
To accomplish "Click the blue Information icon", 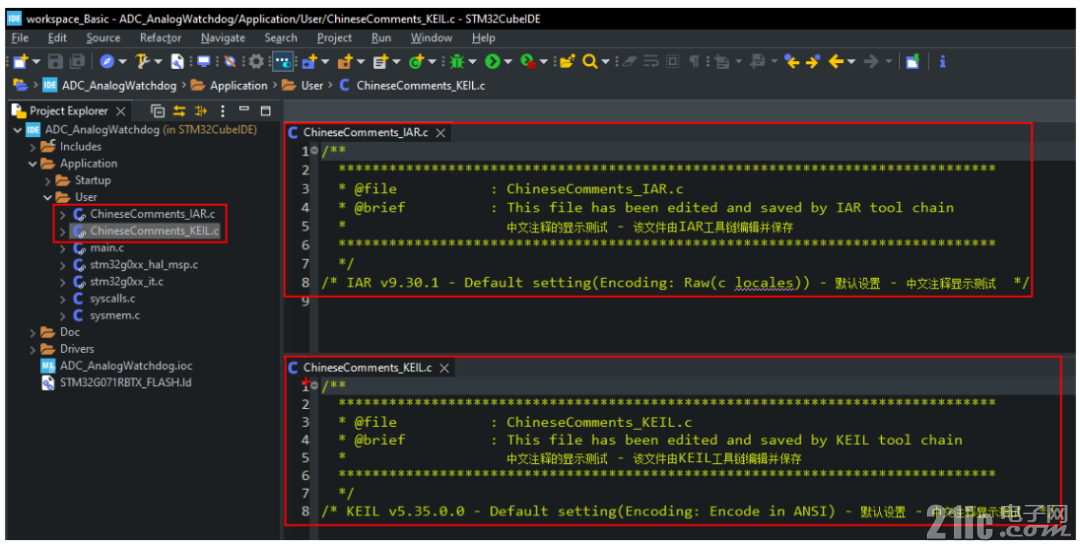I will (x=942, y=61).
